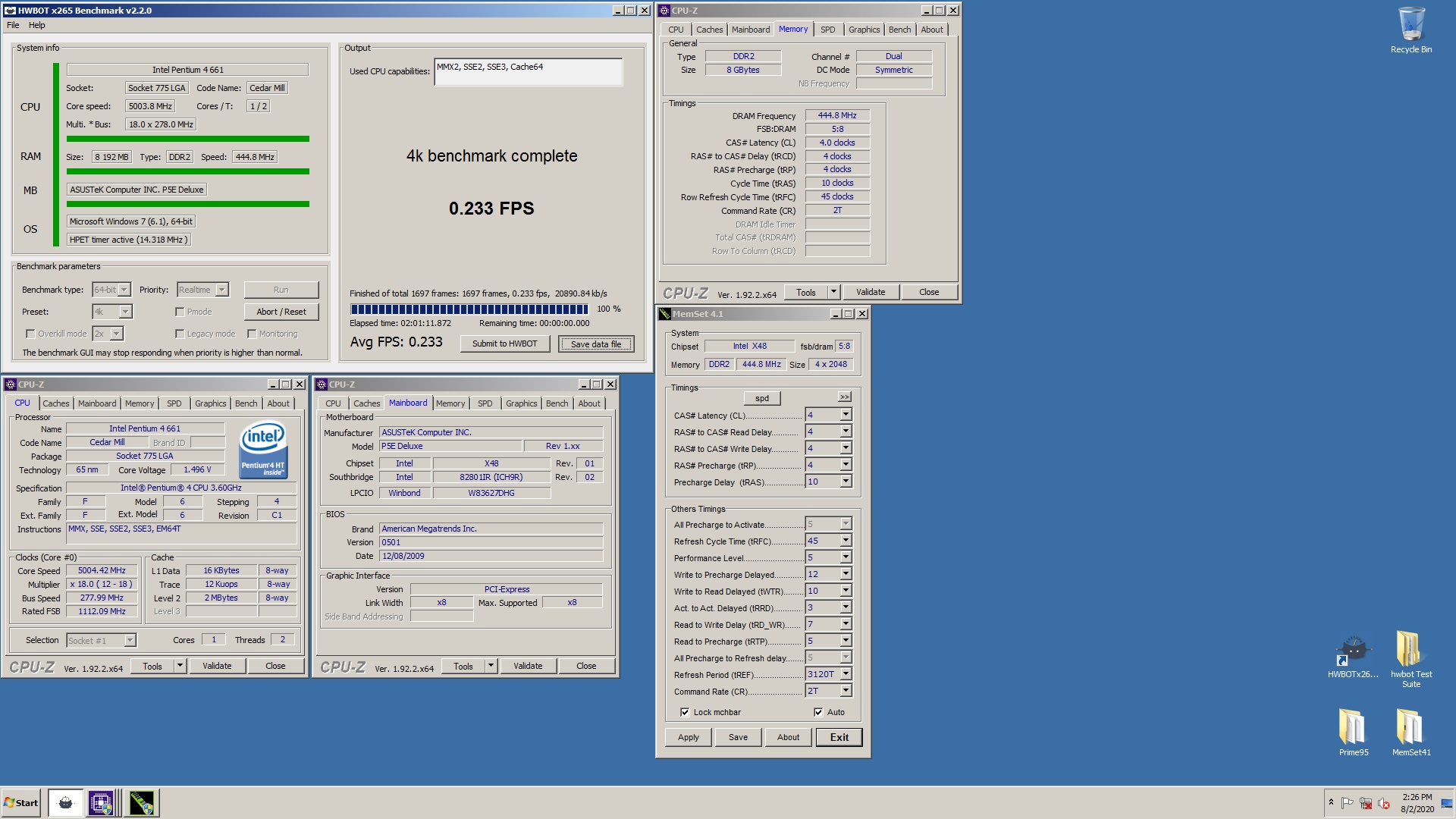The height and width of the screenshot is (819, 1456).
Task: Show hidden tray icons arrow
Action: coord(1331,802)
